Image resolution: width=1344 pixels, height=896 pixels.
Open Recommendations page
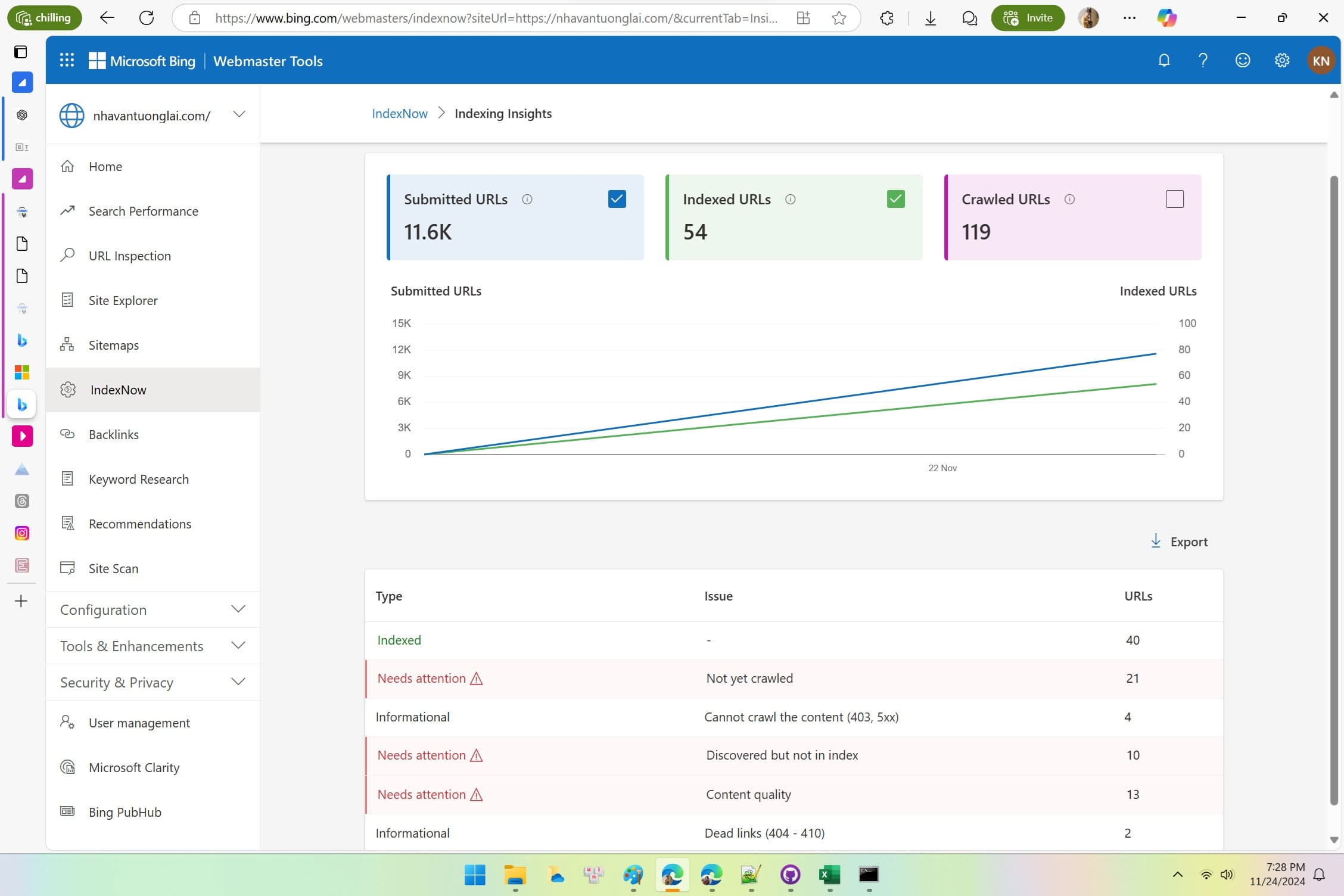coord(153,524)
